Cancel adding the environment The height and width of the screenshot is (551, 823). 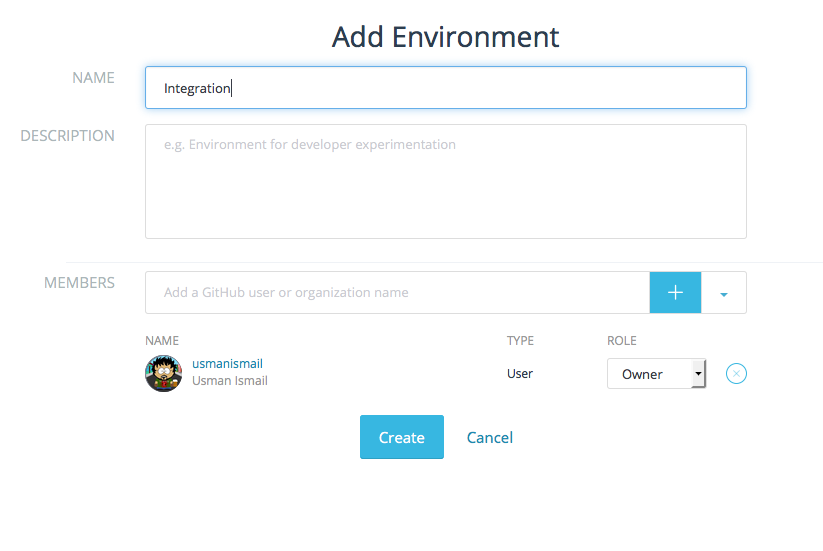(490, 437)
